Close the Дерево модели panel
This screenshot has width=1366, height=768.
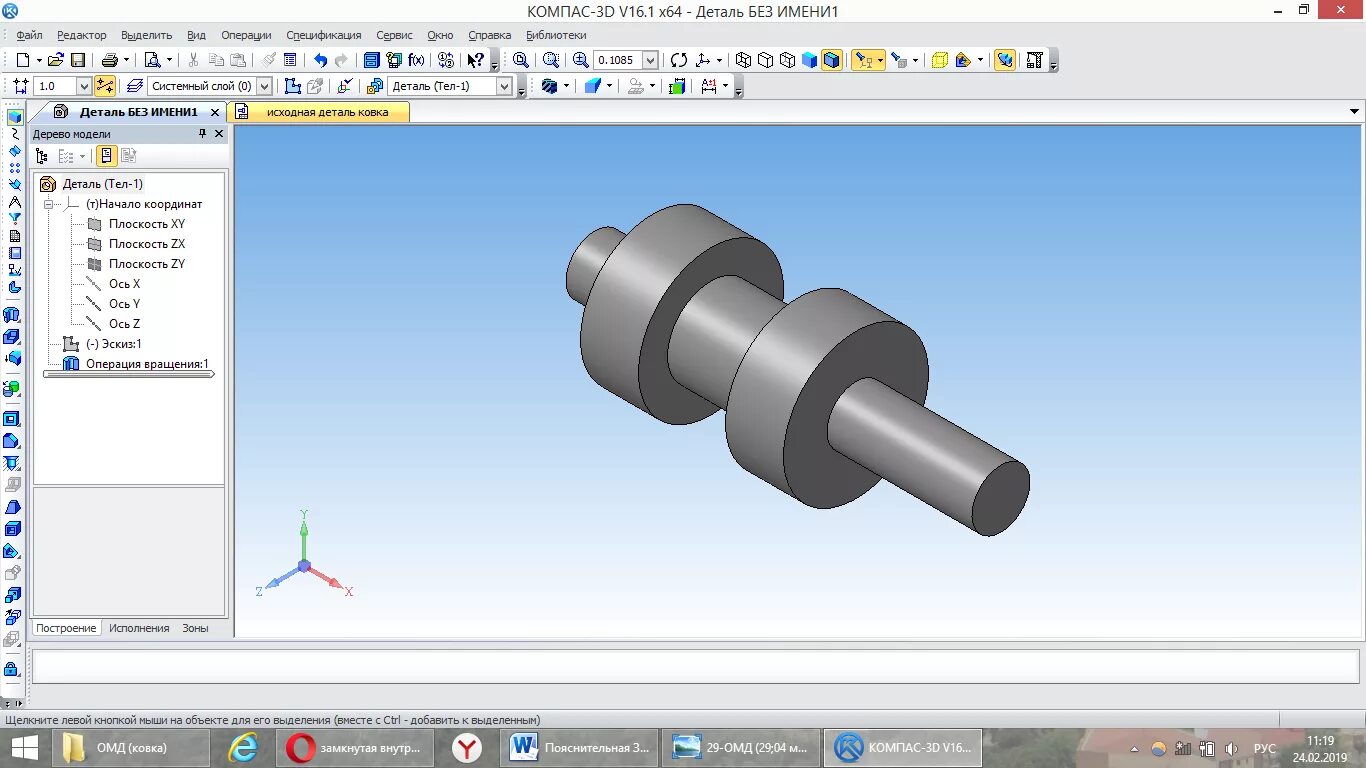(x=219, y=133)
